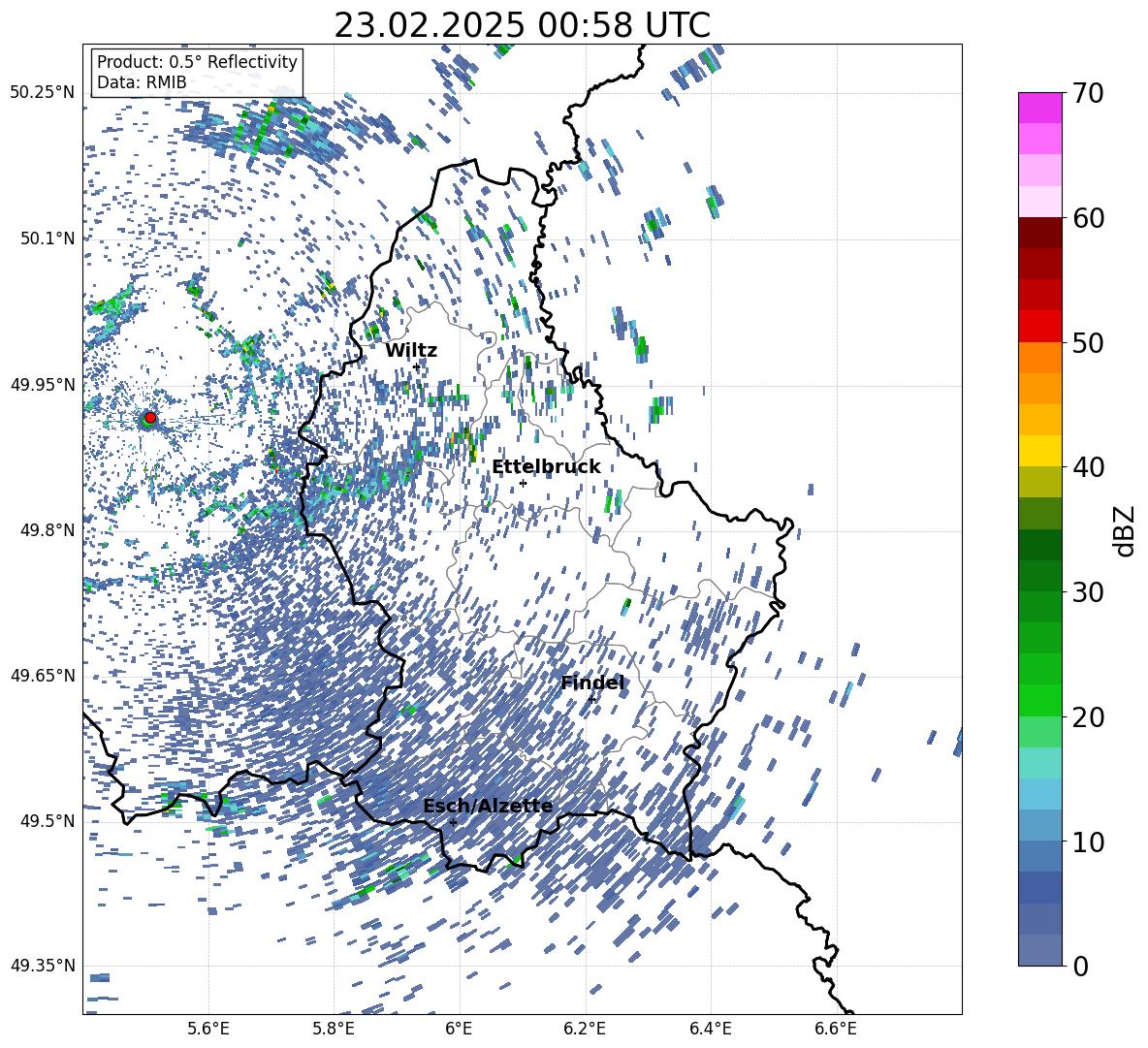This screenshot has width=1148, height=1048.
Task: Click the 50.25°N latitude tick label
Action: [43, 93]
